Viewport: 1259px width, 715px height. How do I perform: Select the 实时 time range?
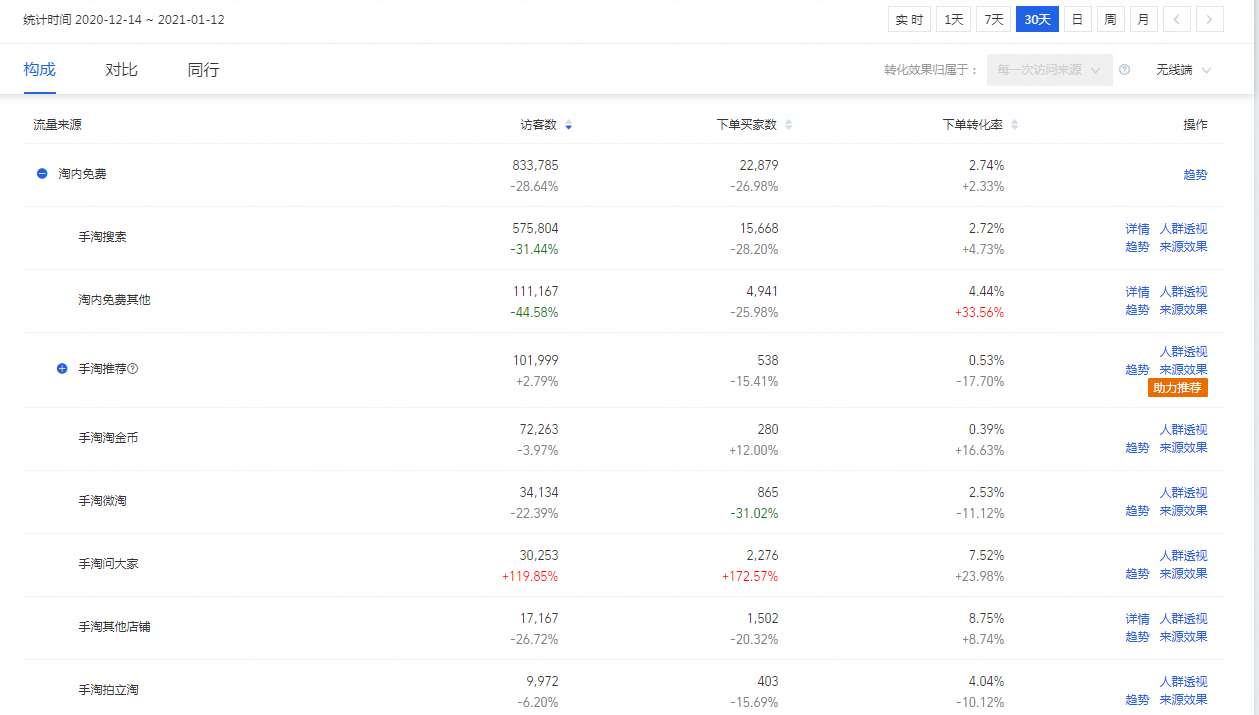[909, 19]
